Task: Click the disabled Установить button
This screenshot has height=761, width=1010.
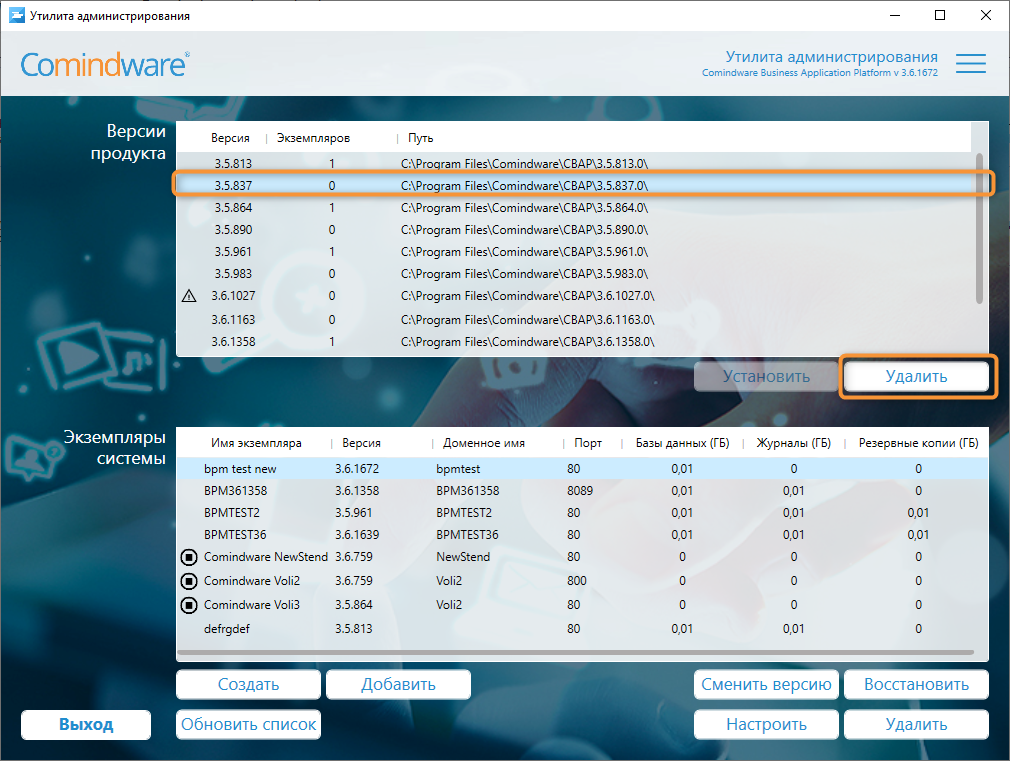Action: click(x=766, y=376)
